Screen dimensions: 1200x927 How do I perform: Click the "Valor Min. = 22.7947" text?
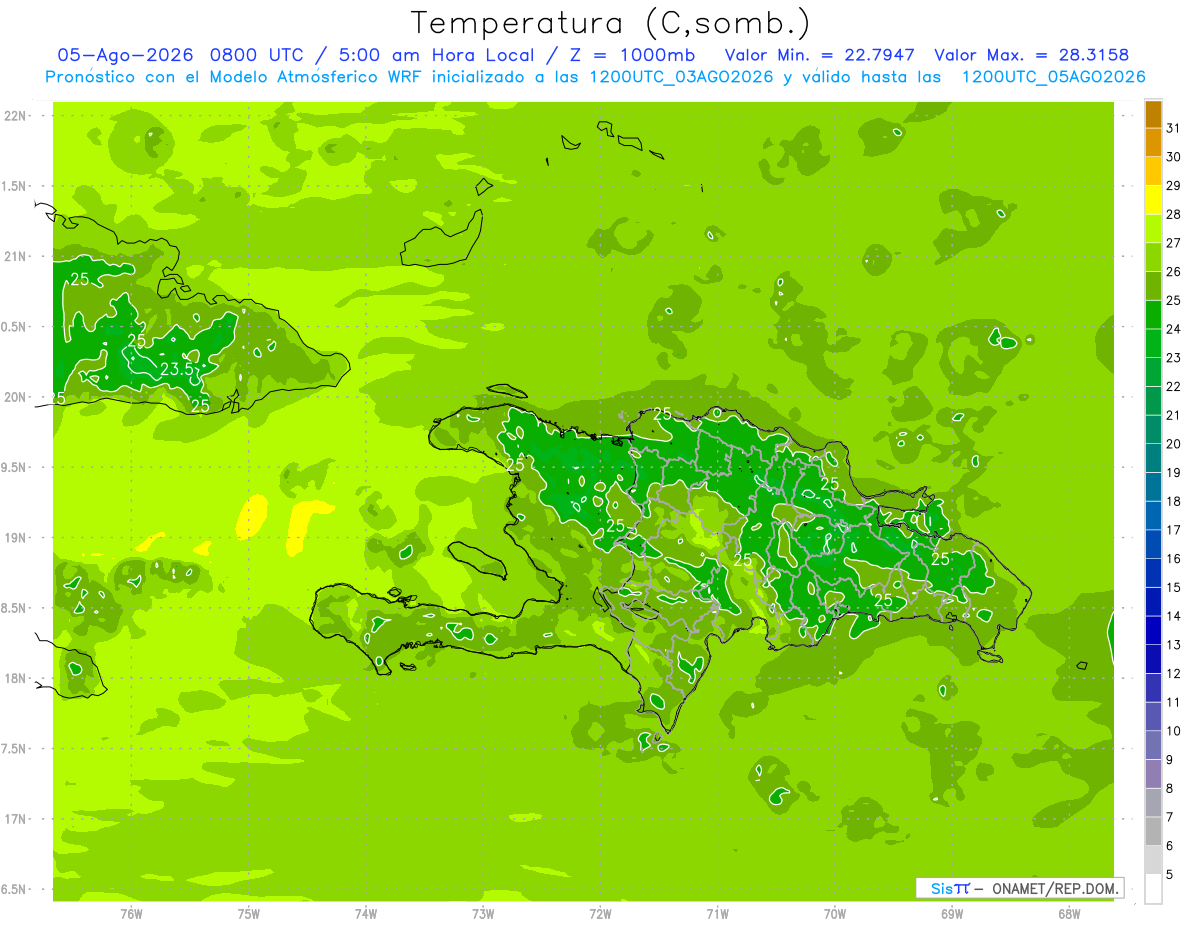[x=820, y=55]
